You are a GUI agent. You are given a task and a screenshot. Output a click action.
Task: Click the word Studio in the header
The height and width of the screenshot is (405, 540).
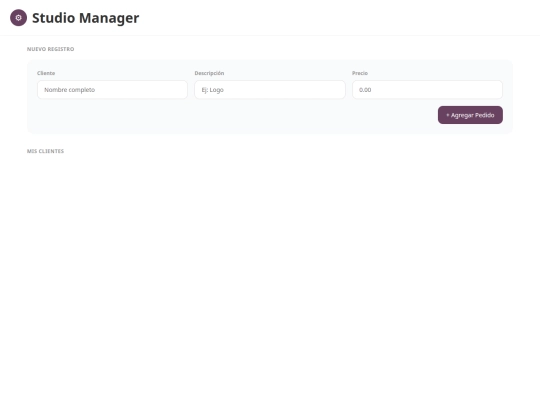click(x=53, y=18)
